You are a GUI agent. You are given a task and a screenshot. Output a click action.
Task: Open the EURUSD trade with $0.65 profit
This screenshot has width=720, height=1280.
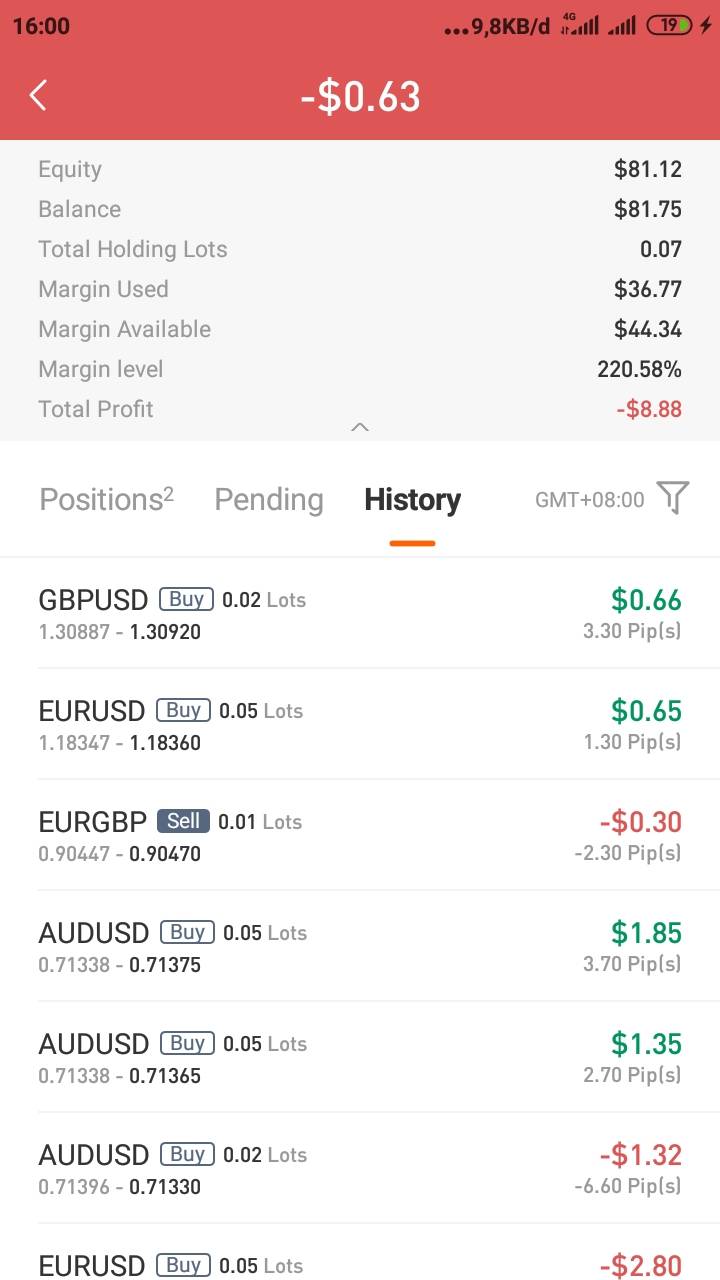click(x=360, y=725)
